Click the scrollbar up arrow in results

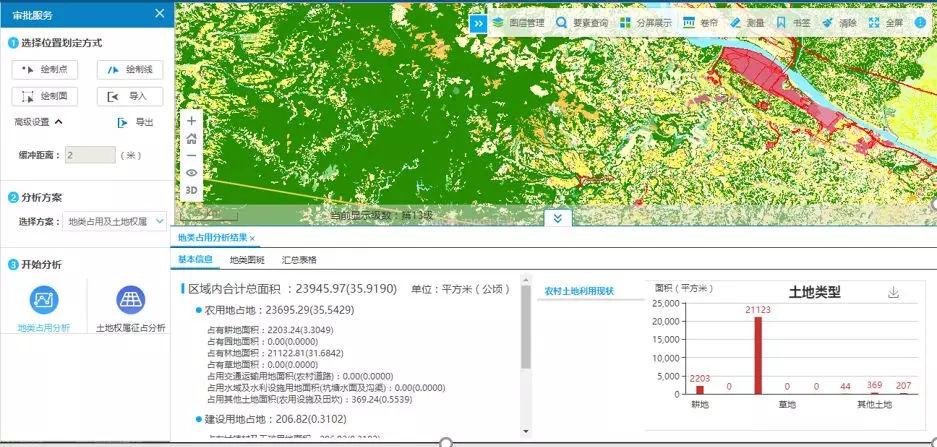click(x=526, y=278)
